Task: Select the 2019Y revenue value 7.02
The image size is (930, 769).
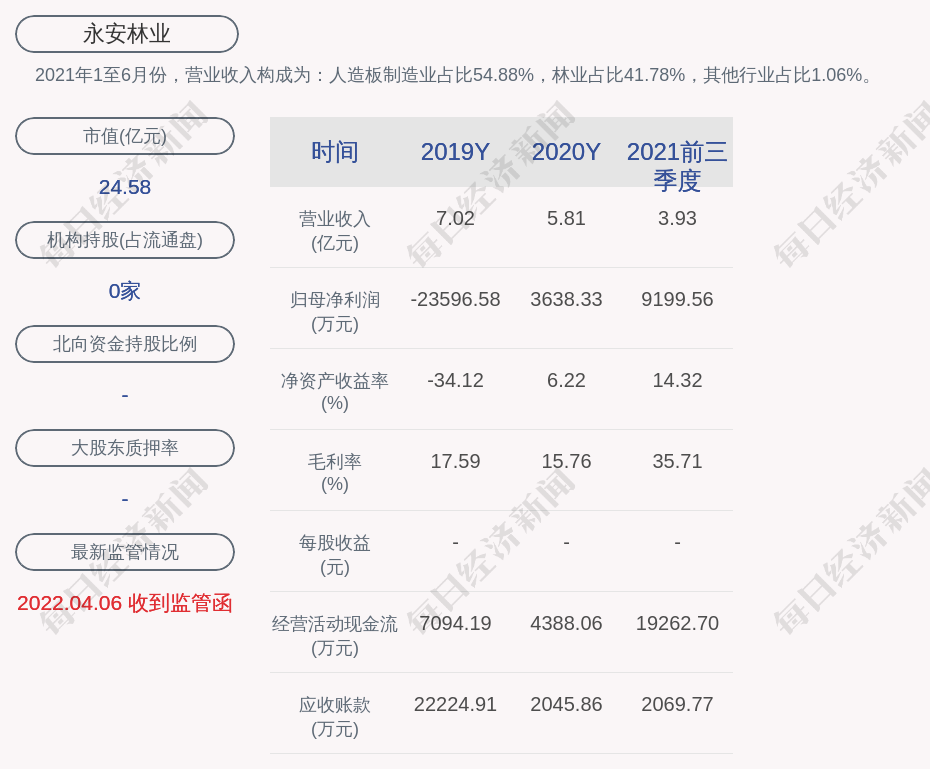Action: (456, 218)
